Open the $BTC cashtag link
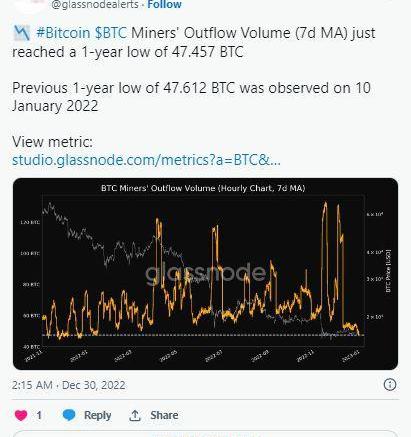This screenshot has height=437, width=411. coord(111,33)
